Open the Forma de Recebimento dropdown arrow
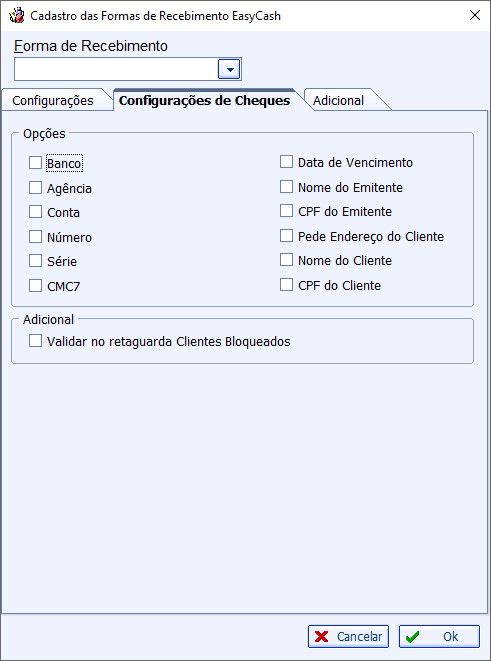 [x=229, y=69]
